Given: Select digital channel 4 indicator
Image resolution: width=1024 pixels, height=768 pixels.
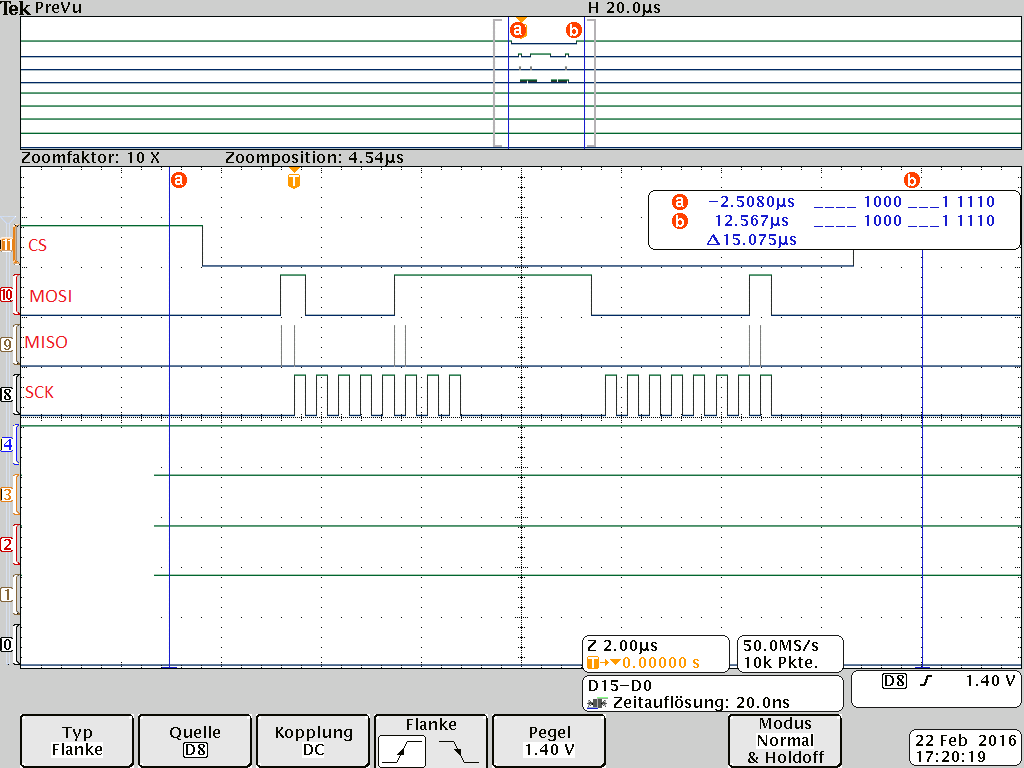Looking at the screenshot, I should coord(7,445).
